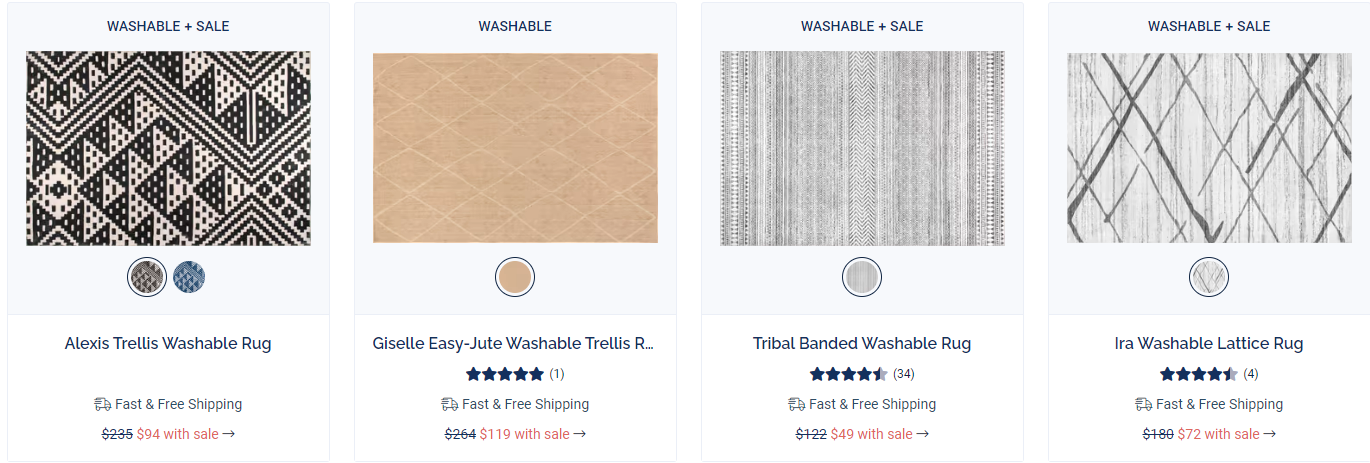Choose the tan swatch under Giselle jute rug
The image size is (1370, 463).
tap(515, 277)
